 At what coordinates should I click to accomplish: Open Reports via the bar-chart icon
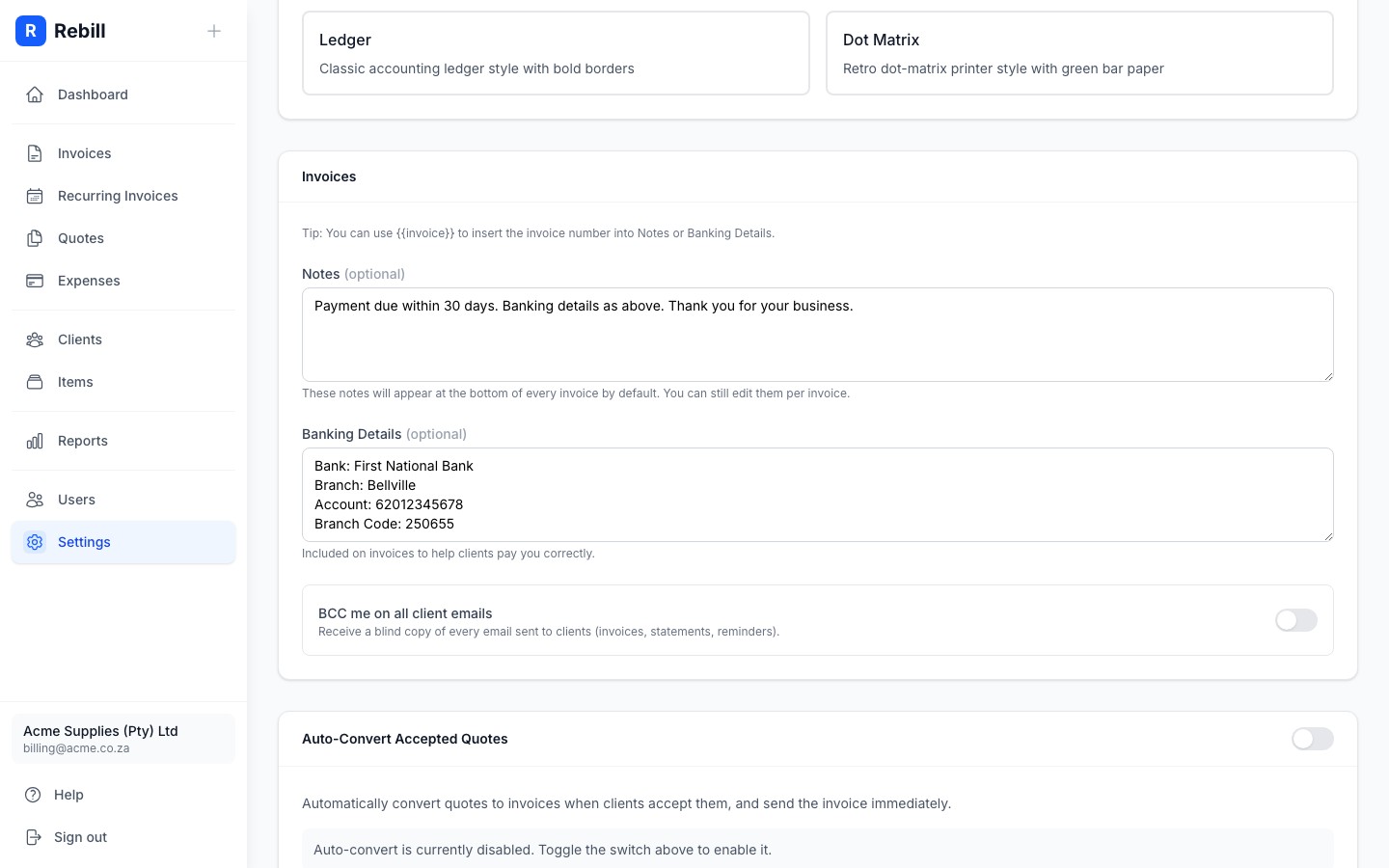[x=35, y=441]
